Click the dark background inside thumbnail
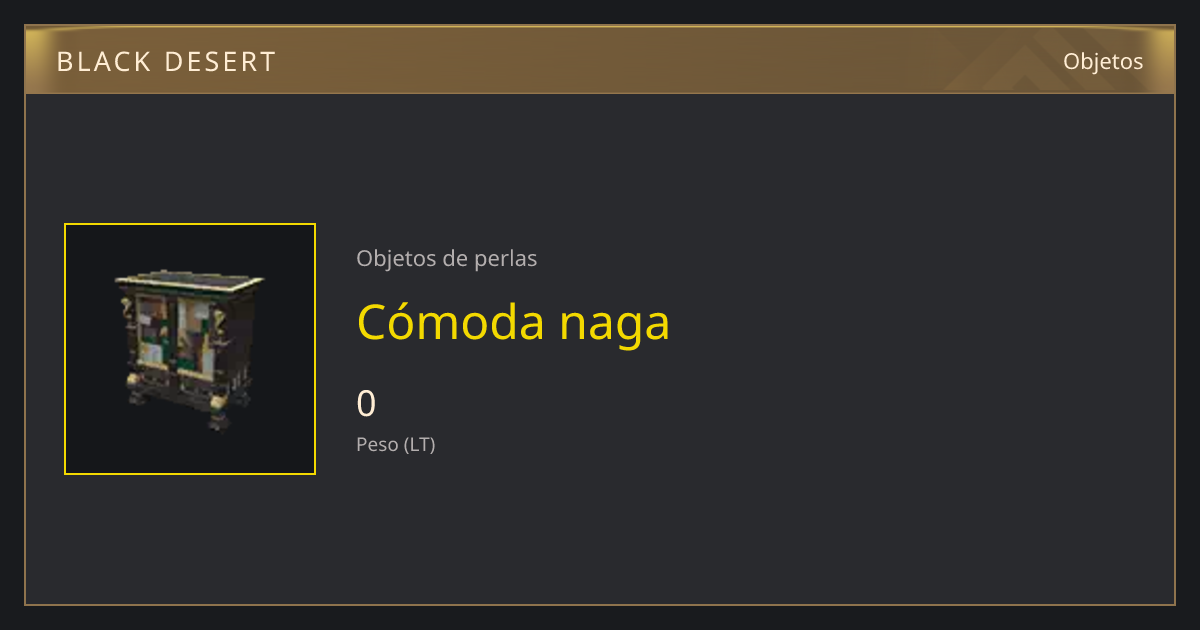The width and height of the screenshot is (1200, 630). coord(95,440)
